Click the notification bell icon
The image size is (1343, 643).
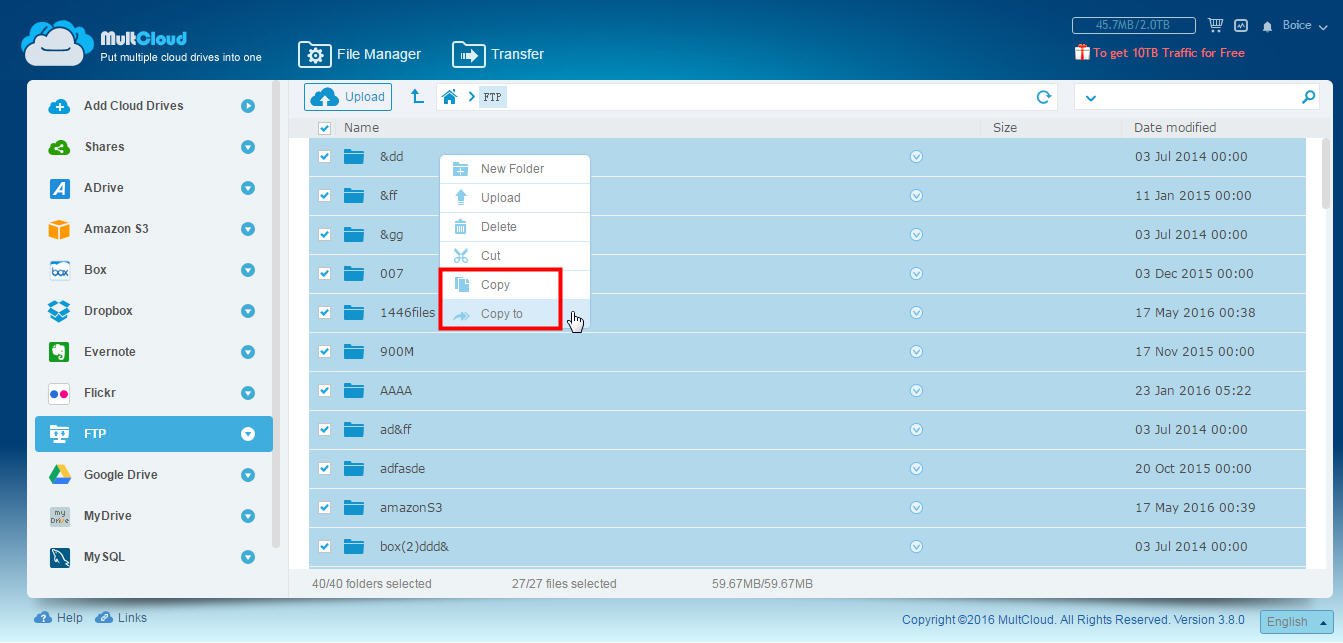(1267, 26)
